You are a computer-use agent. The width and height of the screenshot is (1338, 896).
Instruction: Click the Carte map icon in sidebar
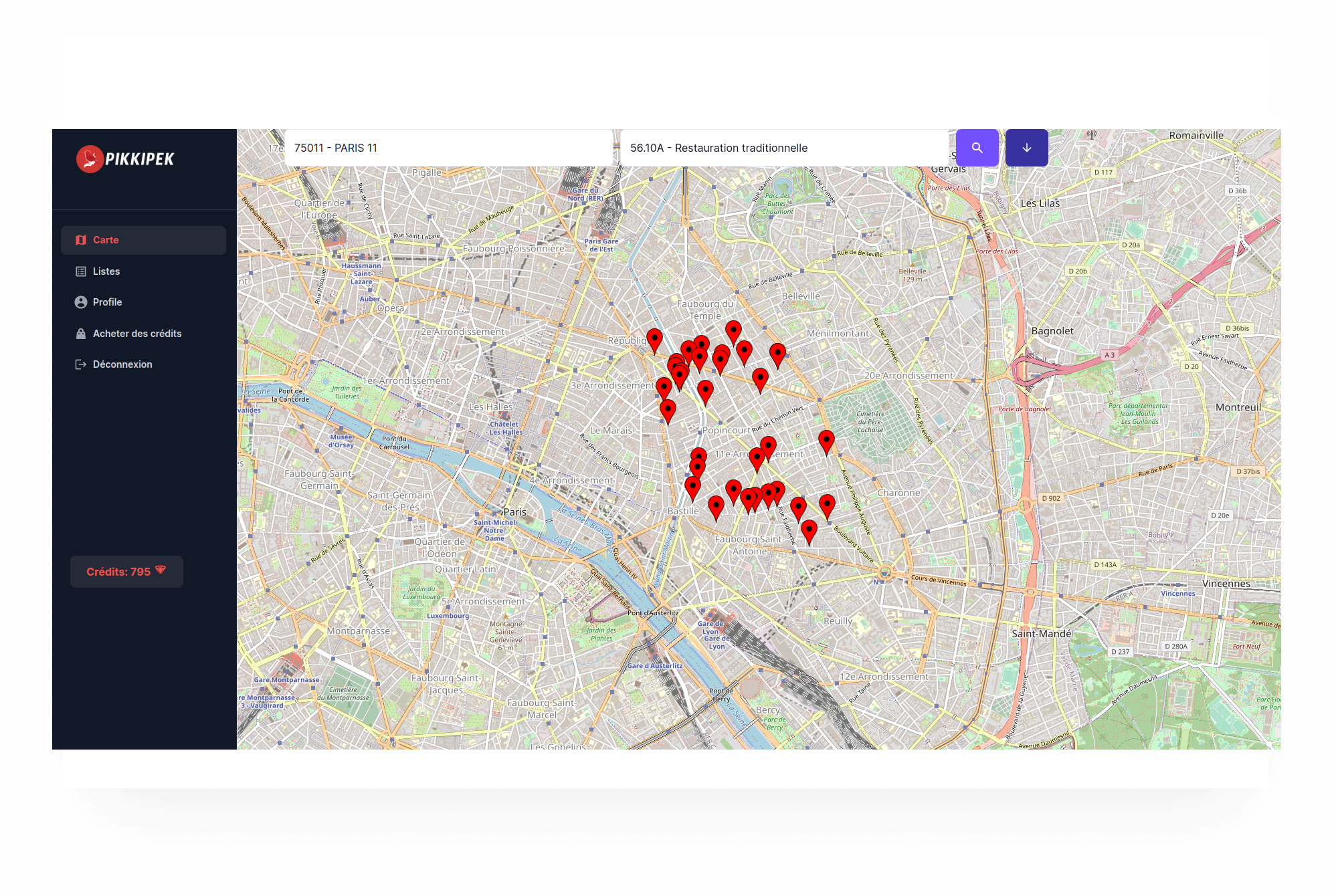click(x=81, y=240)
